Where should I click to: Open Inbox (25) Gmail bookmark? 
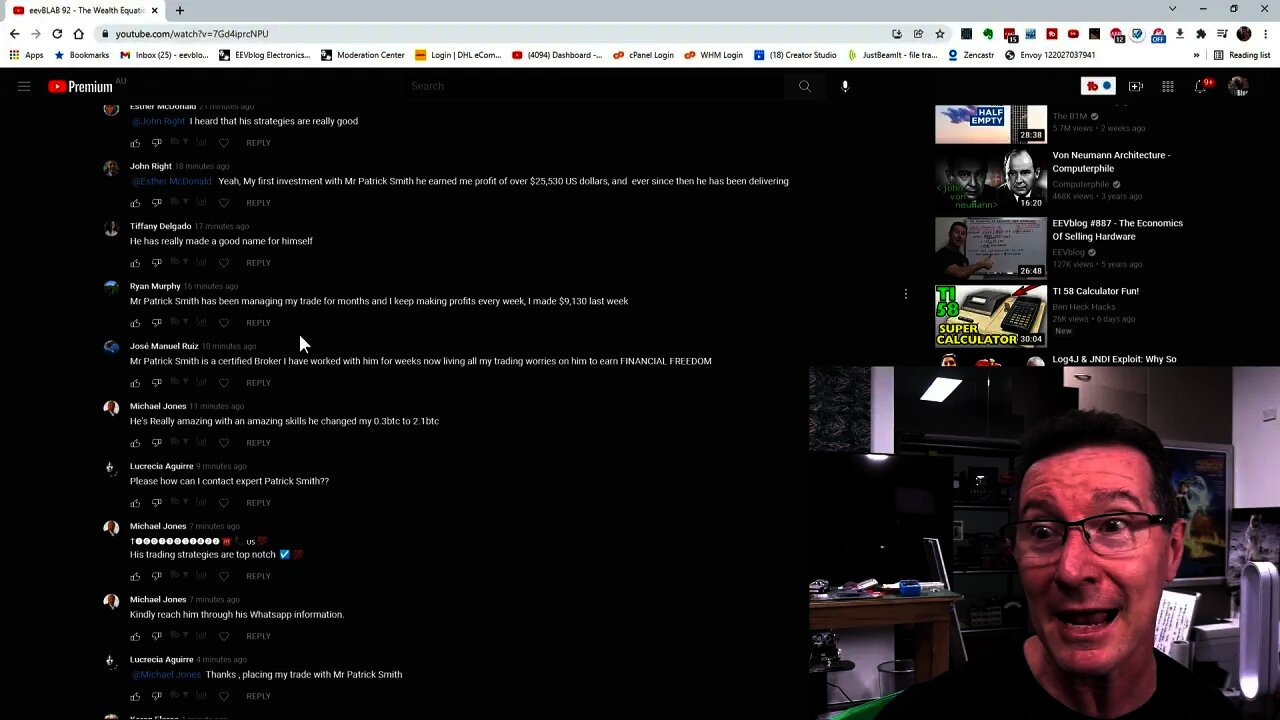(x=164, y=55)
